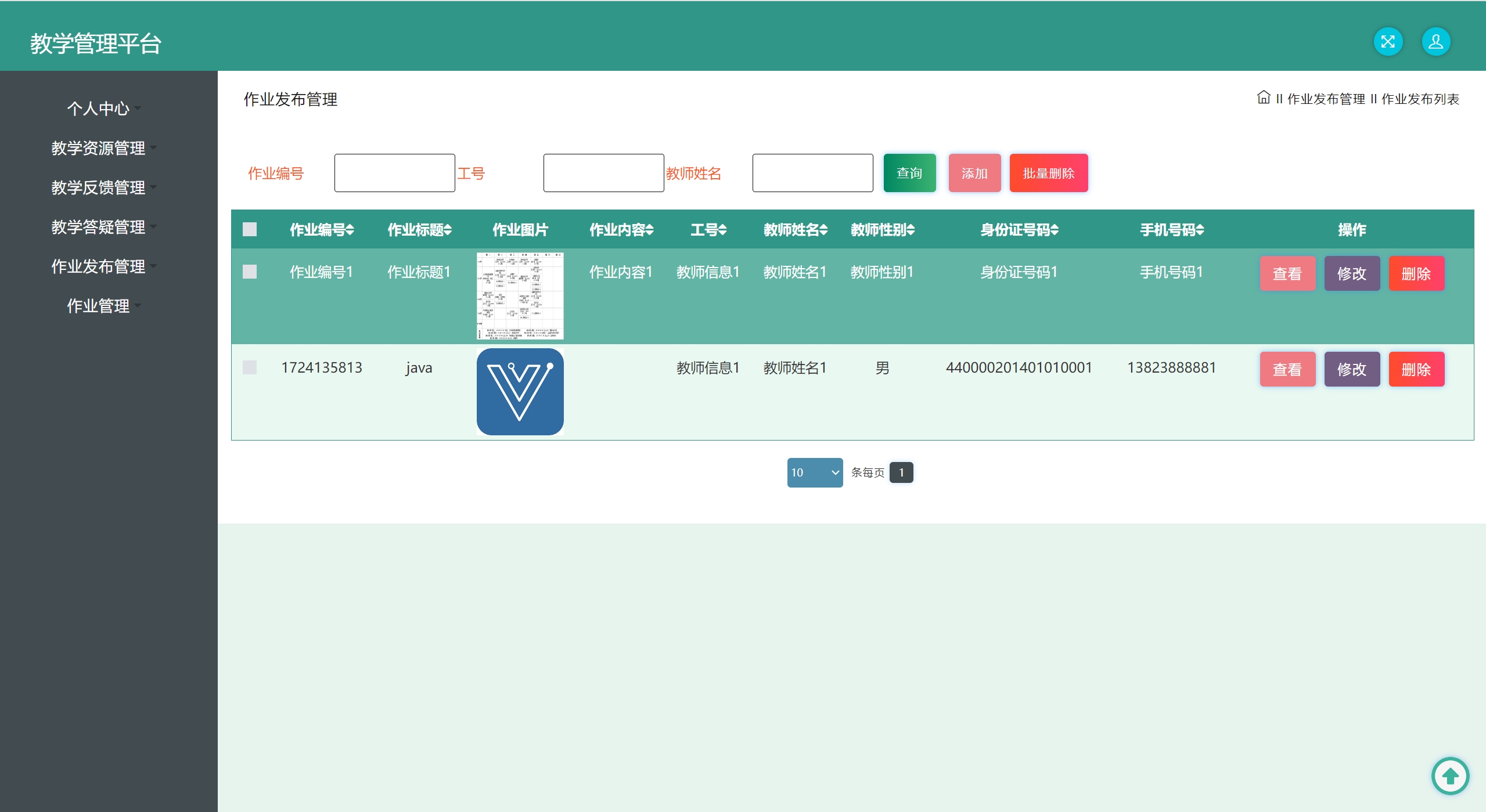Click the scroll-to-top arrow icon
Image resolution: width=1486 pixels, height=812 pixels.
tap(1450, 775)
